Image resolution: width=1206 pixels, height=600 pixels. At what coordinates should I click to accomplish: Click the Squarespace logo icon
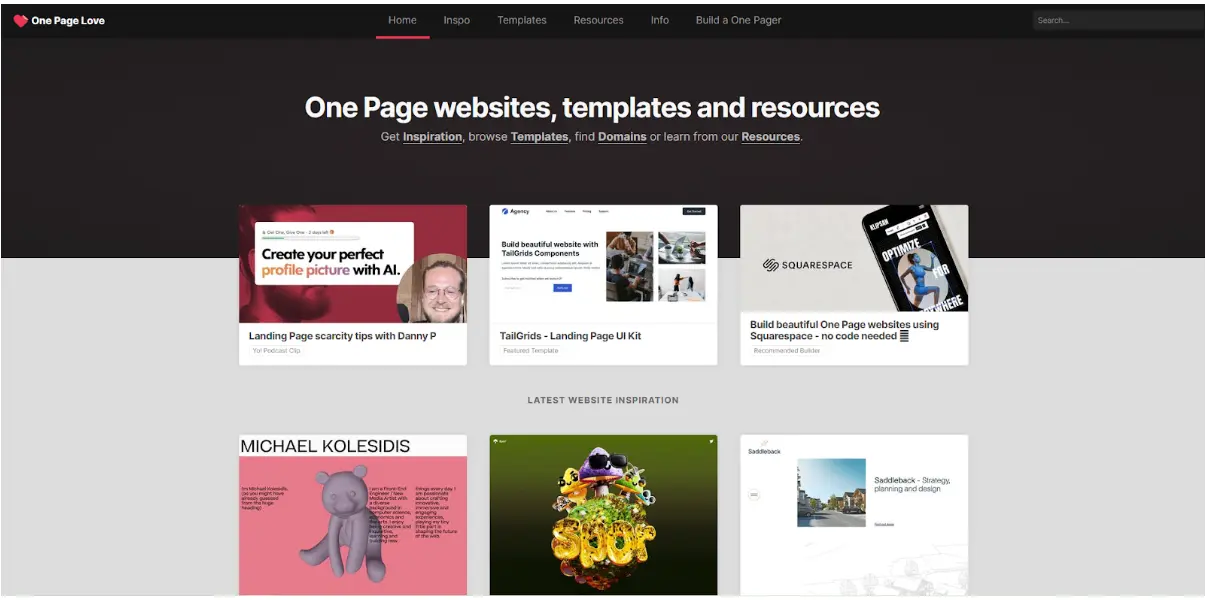click(x=771, y=265)
